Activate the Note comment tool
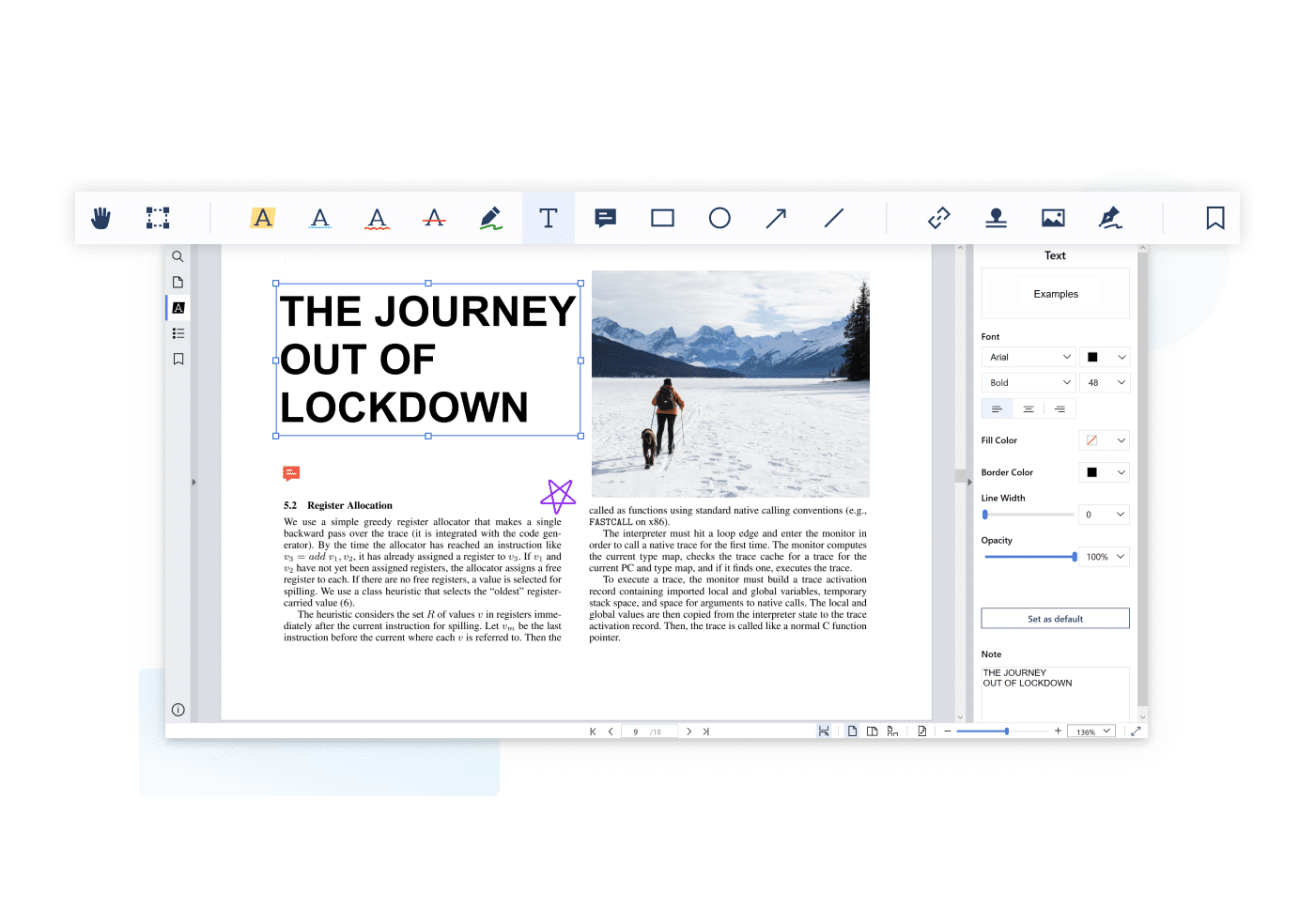This screenshot has width=1315, height=924. coord(606,218)
